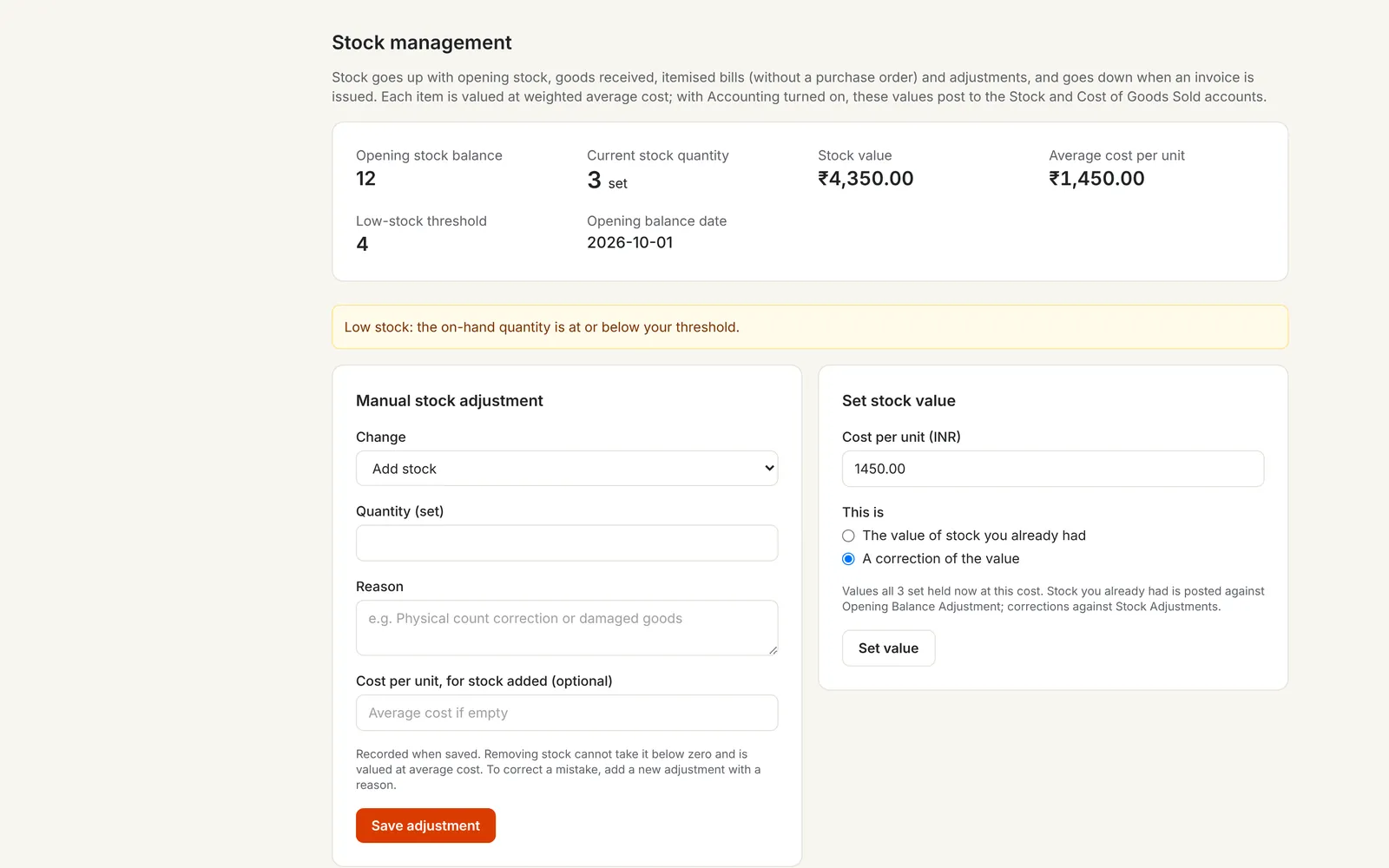
Task: Click the Quantity (set) input field
Action: pos(567,542)
